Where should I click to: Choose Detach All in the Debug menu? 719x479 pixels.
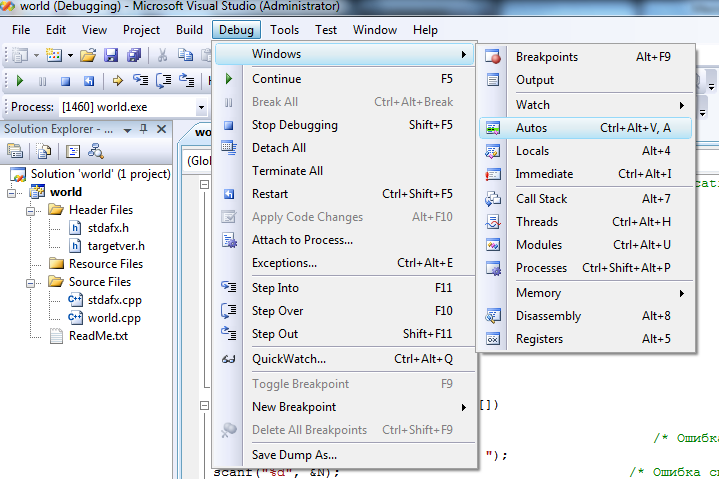tap(345, 148)
